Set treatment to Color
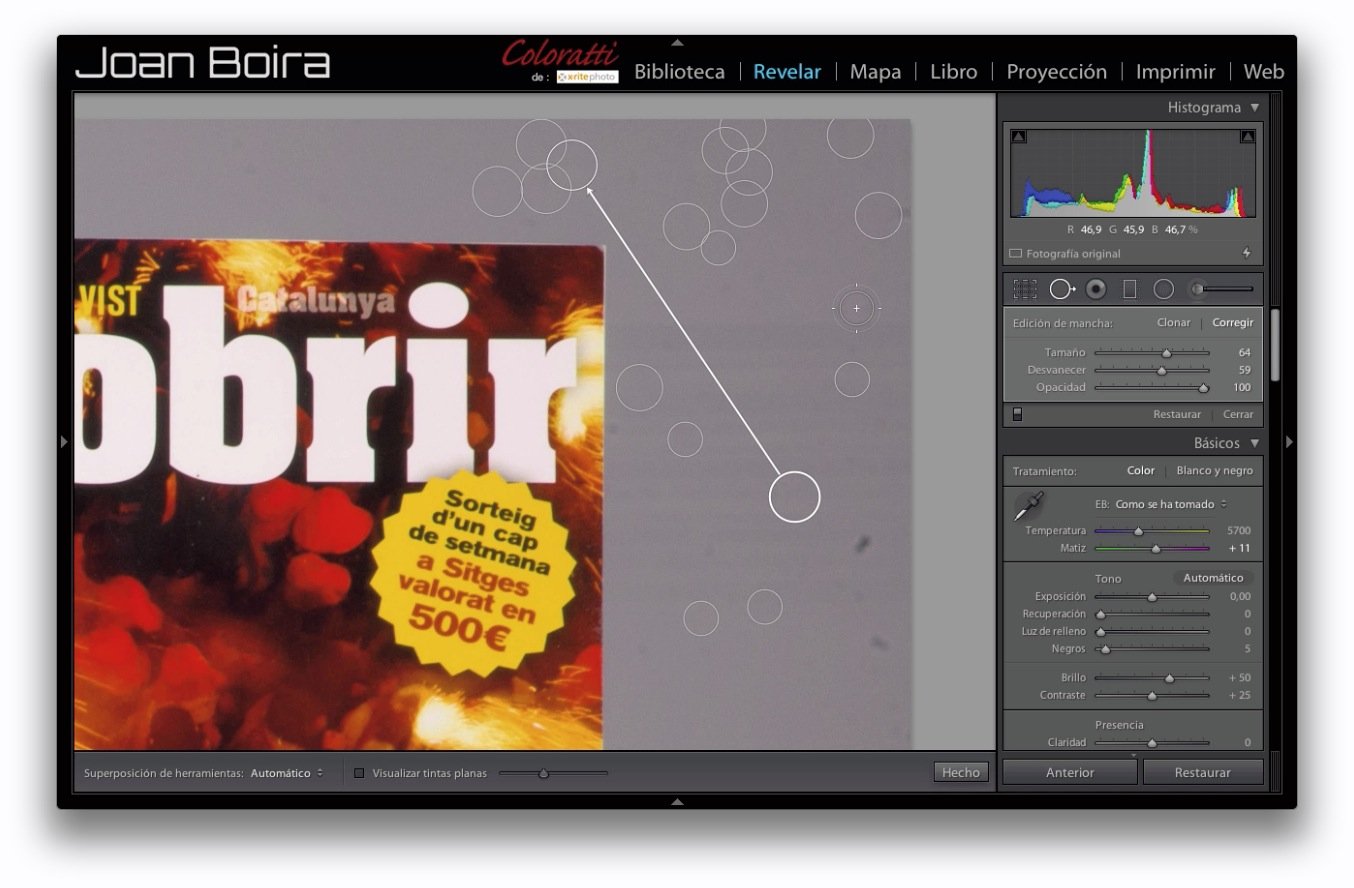The height and width of the screenshot is (888, 1354). click(x=1141, y=470)
